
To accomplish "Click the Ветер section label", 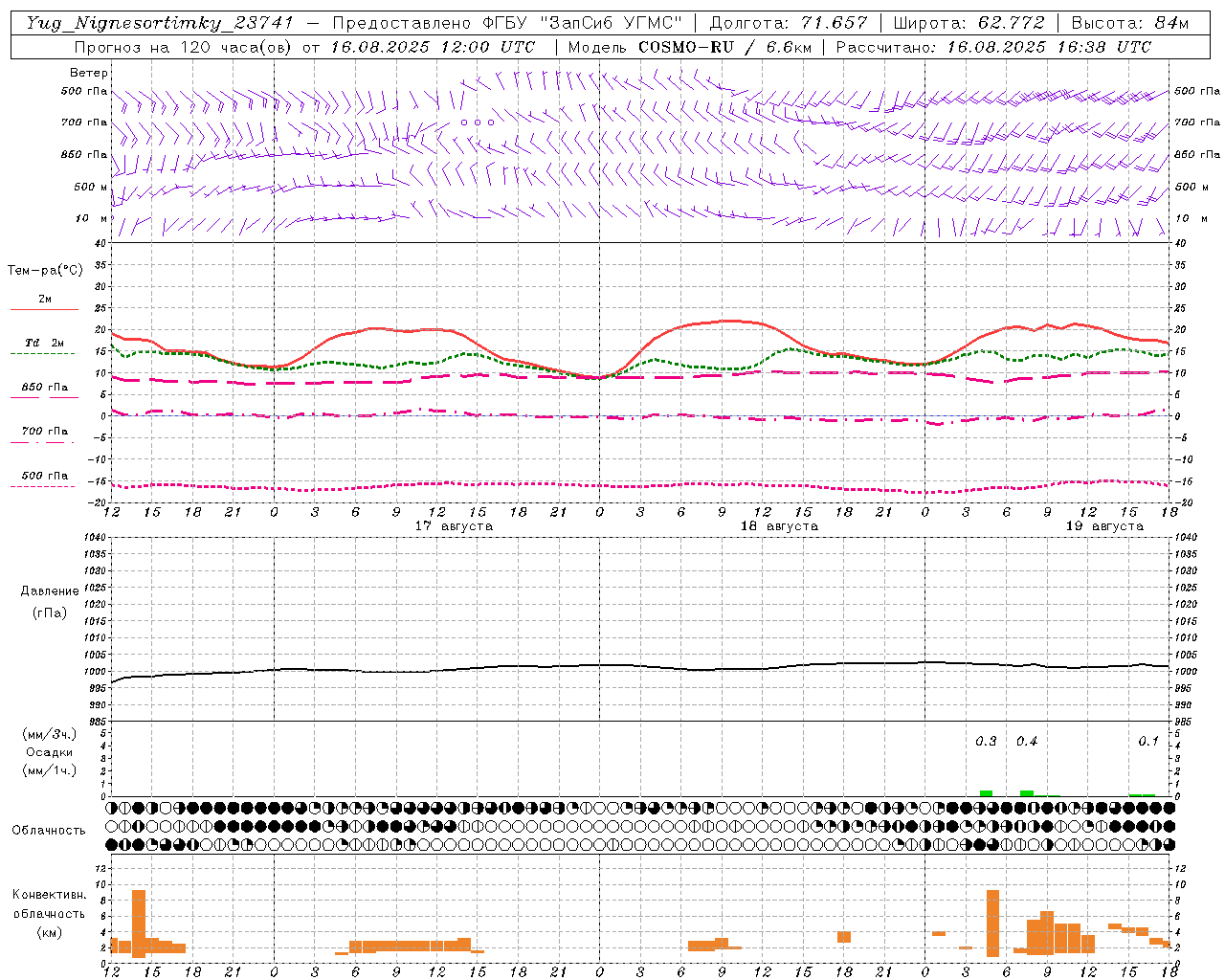I will [x=89, y=73].
